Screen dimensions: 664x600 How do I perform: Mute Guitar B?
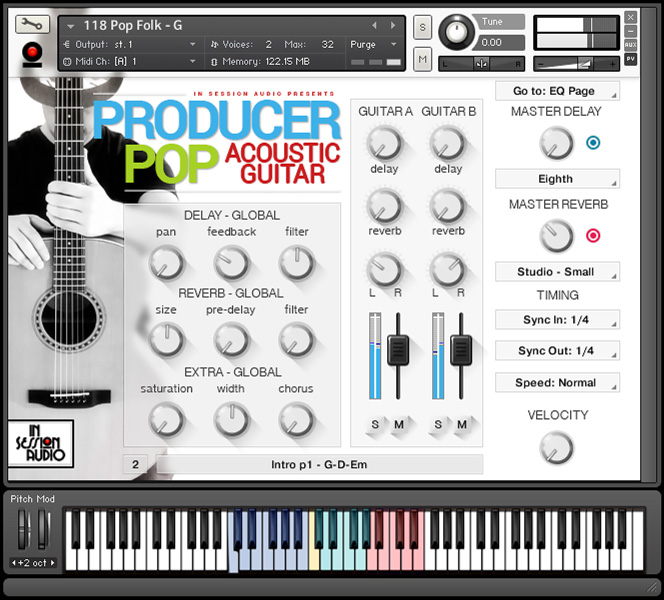tap(462, 424)
